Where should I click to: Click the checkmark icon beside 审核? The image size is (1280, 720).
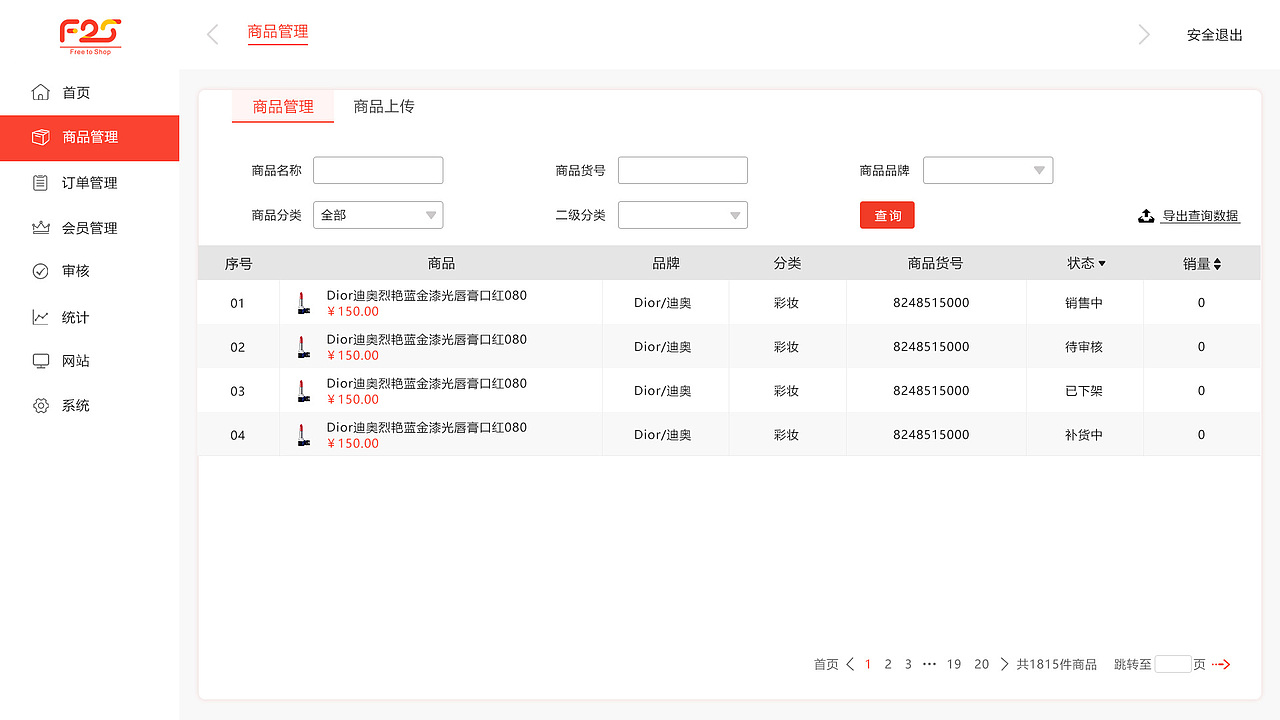click(41, 271)
